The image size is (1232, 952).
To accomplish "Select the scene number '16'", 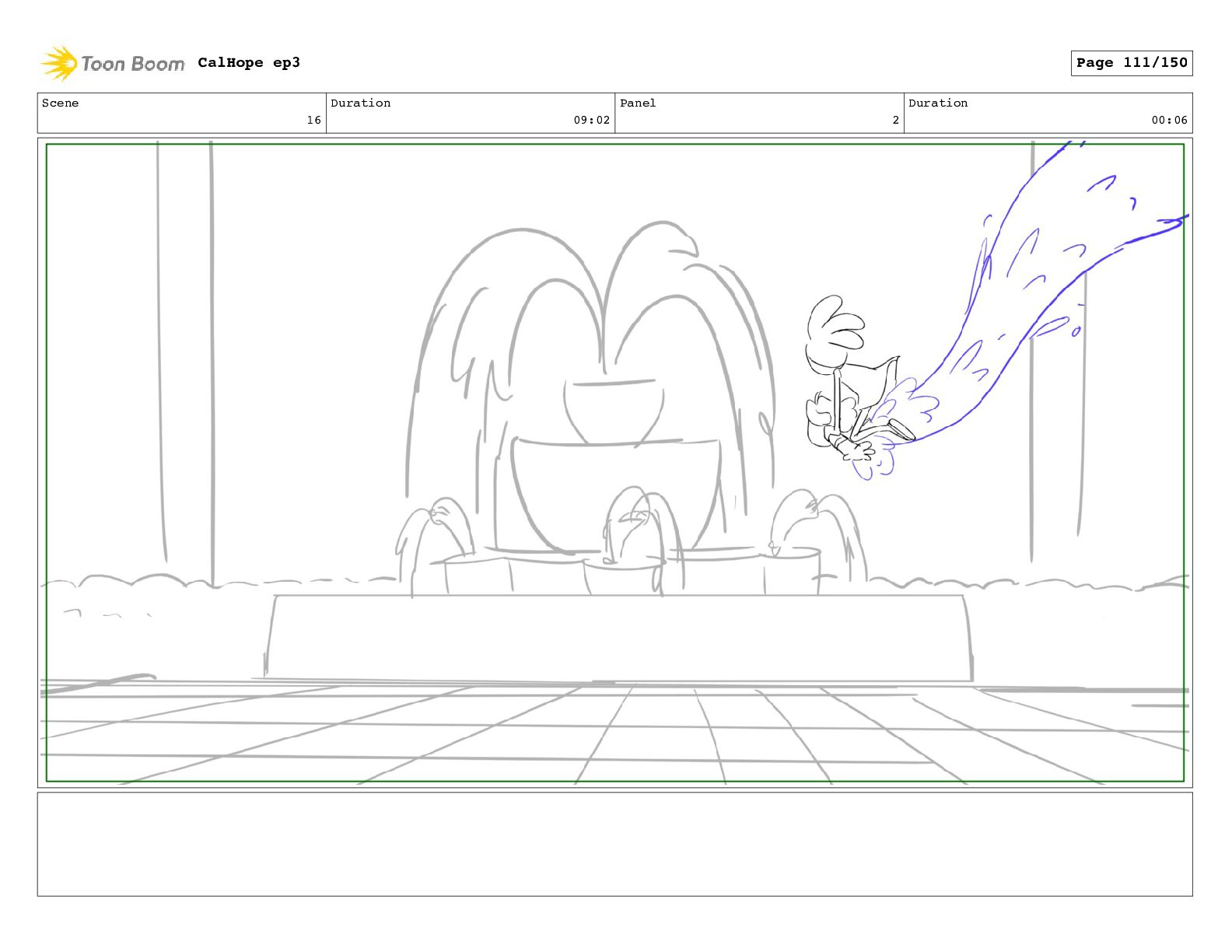I will coord(313,120).
